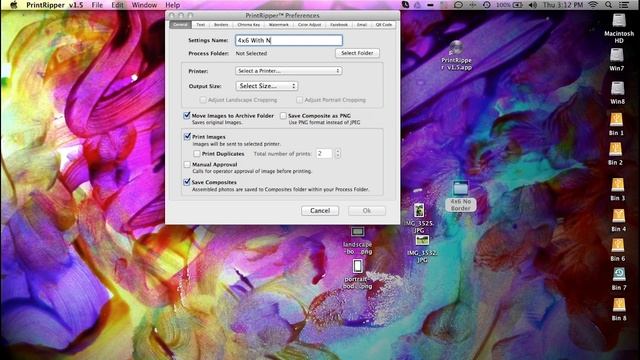Open the Output Size Select Size dropdown
The image size is (640, 360).
pos(267,86)
